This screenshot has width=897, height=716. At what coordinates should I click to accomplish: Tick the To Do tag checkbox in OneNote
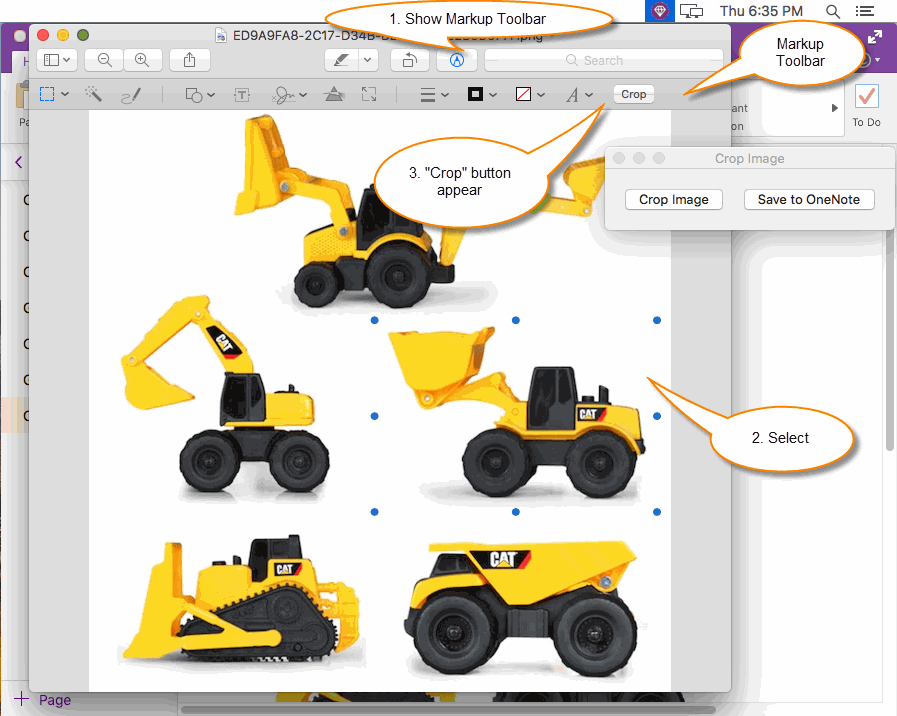pyautogui.click(x=866, y=96)
